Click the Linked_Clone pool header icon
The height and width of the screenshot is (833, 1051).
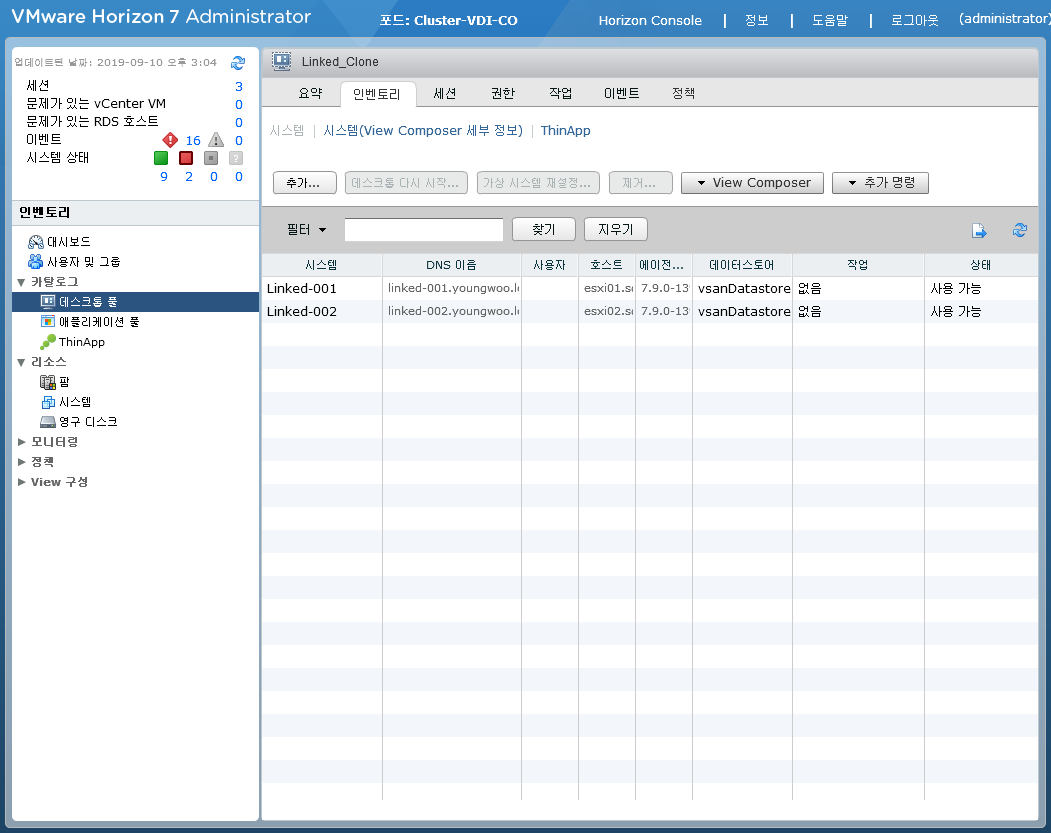coord(282,62)
